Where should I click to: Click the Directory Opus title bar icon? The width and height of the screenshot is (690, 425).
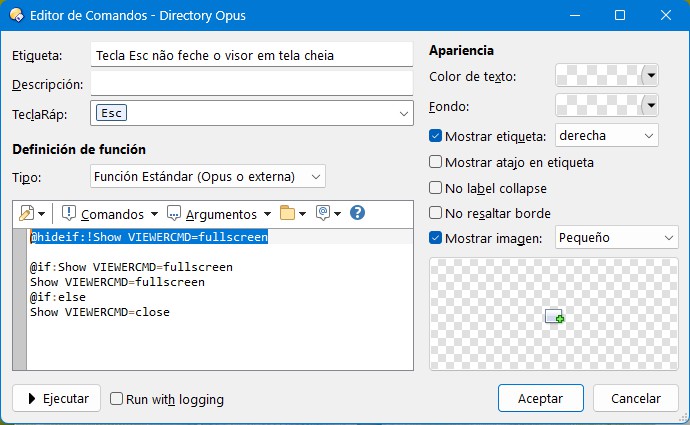[x=16, y=15]
